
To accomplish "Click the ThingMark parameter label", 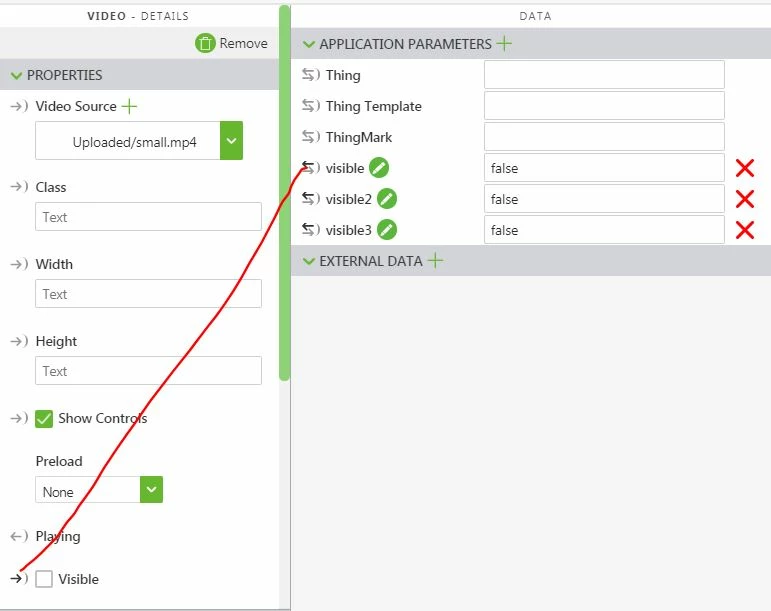I will point(359,137).
